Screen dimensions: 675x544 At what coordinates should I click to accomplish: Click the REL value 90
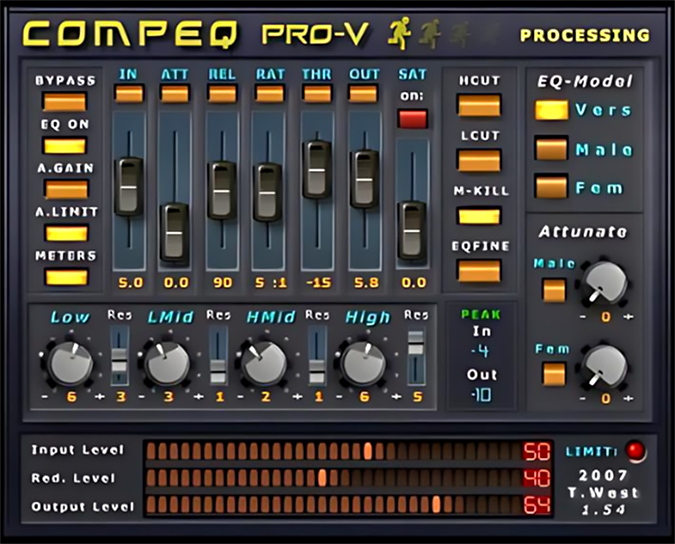click(x=223, y=283)
